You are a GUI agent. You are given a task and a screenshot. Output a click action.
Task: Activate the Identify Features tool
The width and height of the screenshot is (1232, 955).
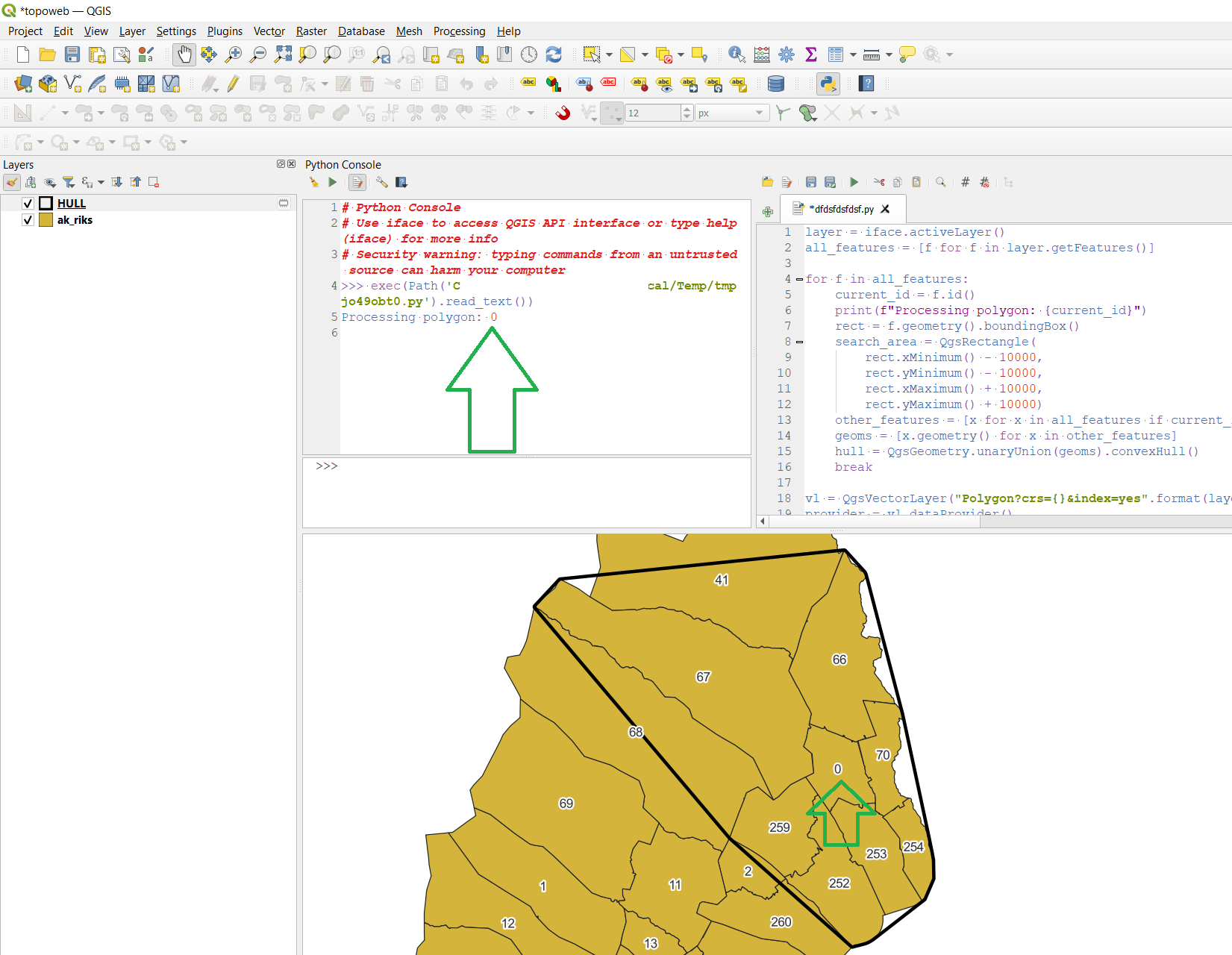point(737,54)
